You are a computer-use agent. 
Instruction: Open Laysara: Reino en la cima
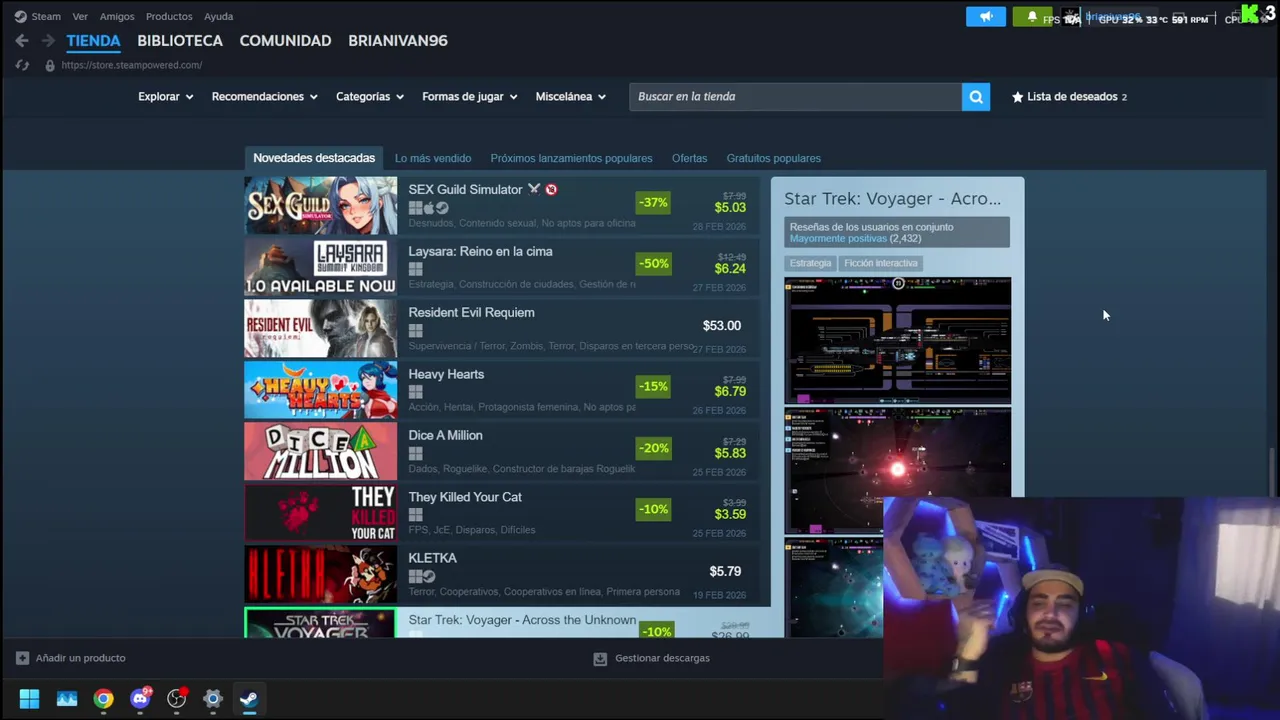501,267
